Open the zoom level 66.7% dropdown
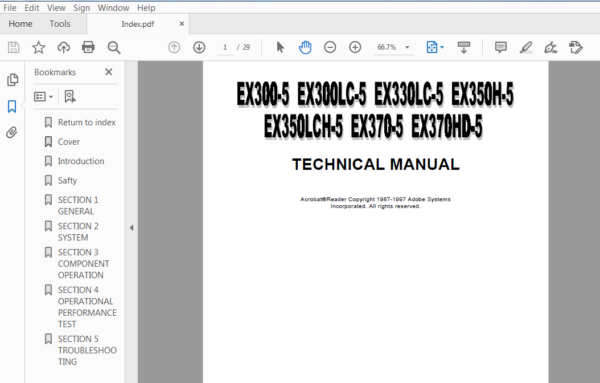This screenshot has width=600, height=383. pos(408,47)
